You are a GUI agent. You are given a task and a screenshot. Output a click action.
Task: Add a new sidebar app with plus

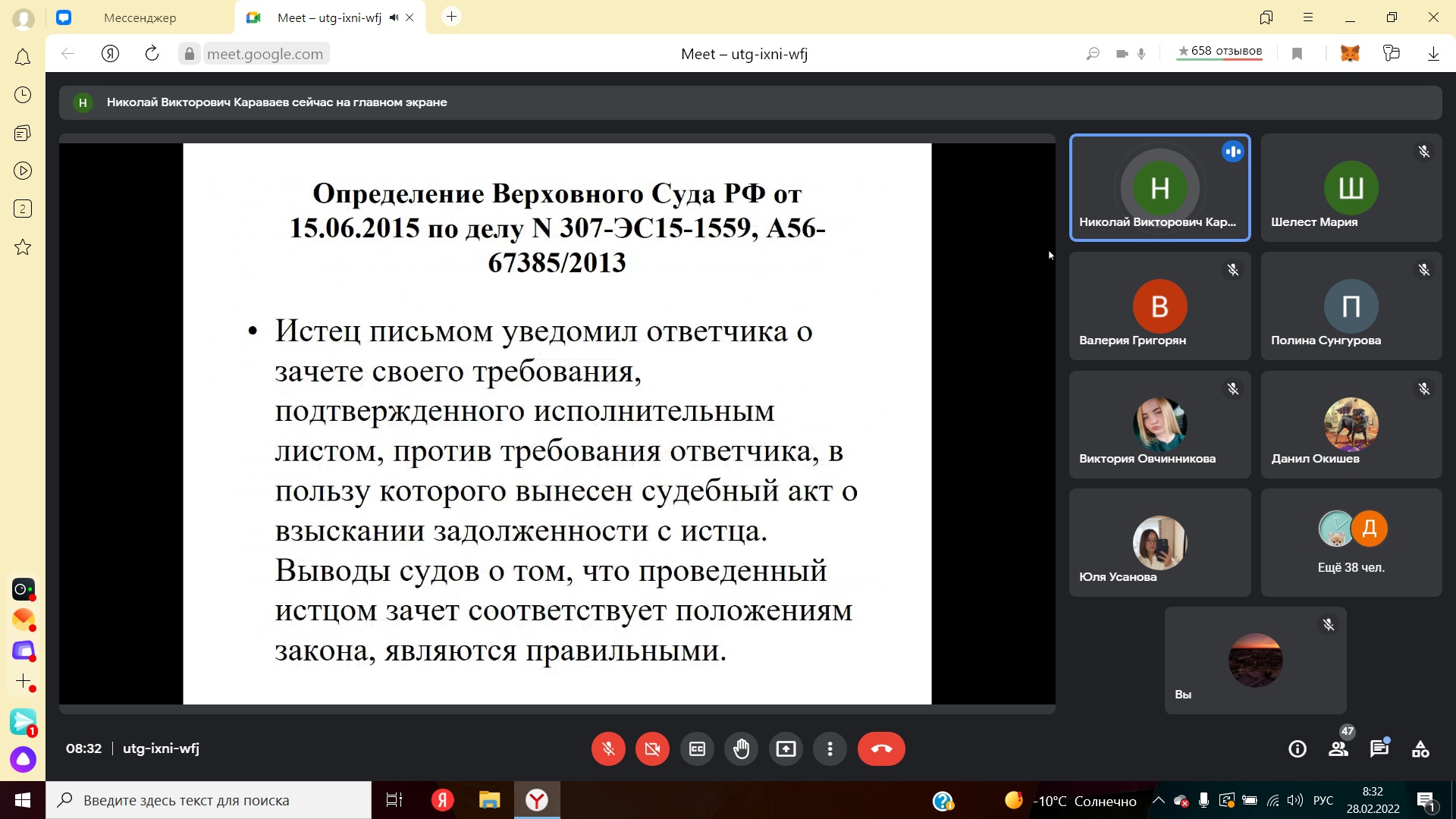pyautogui.click(x=24, y=682)
